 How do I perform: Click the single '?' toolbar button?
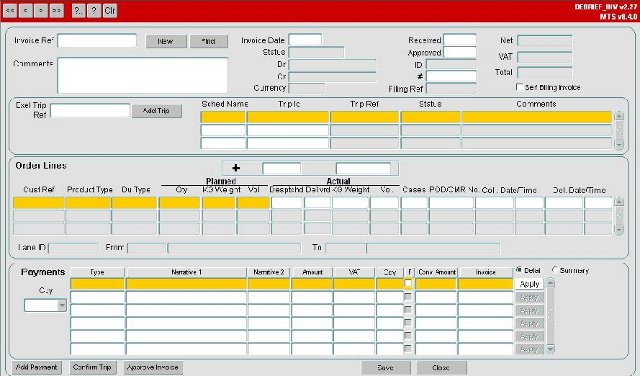[94, 10]
